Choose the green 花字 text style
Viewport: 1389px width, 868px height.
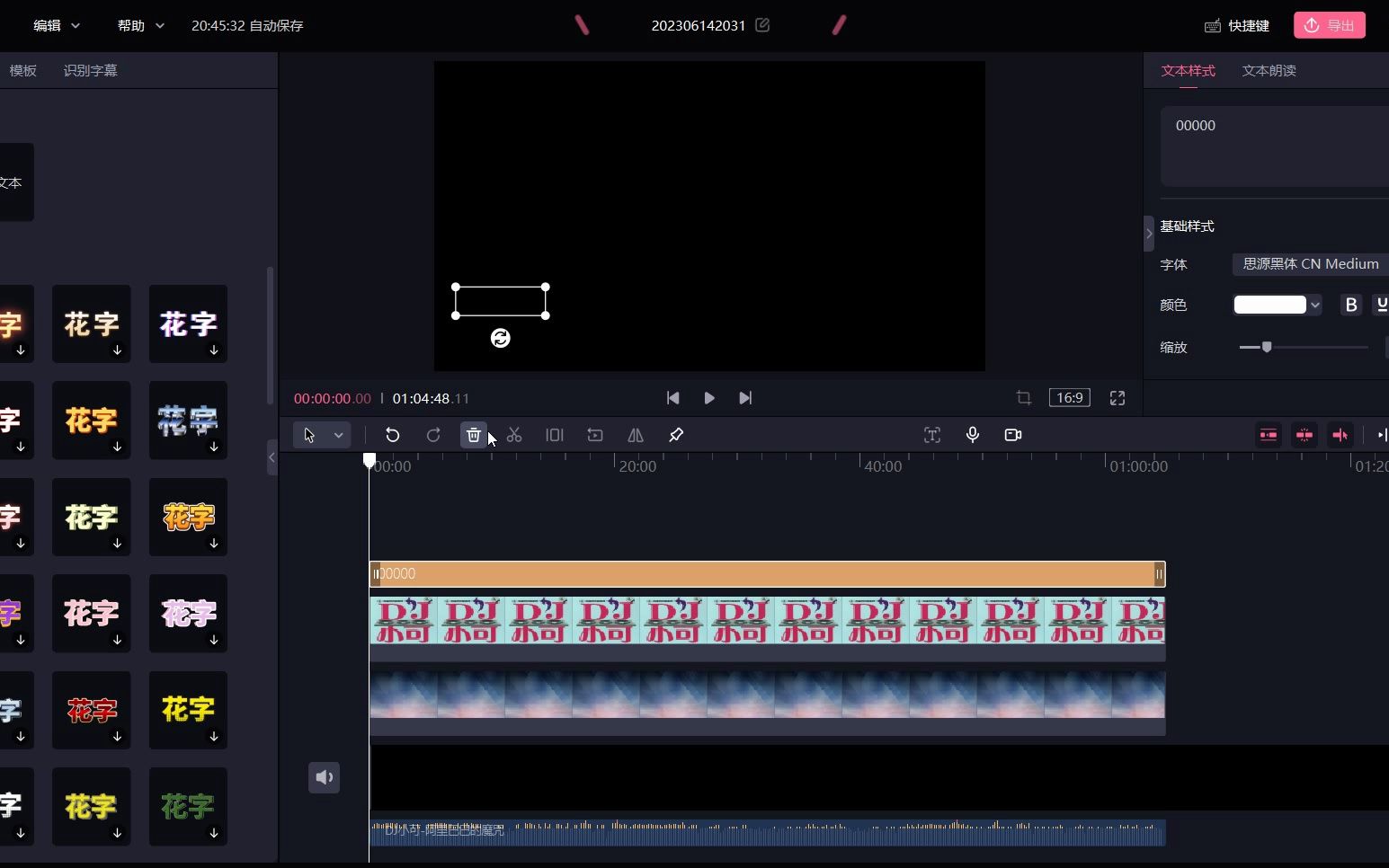(188, 807)
